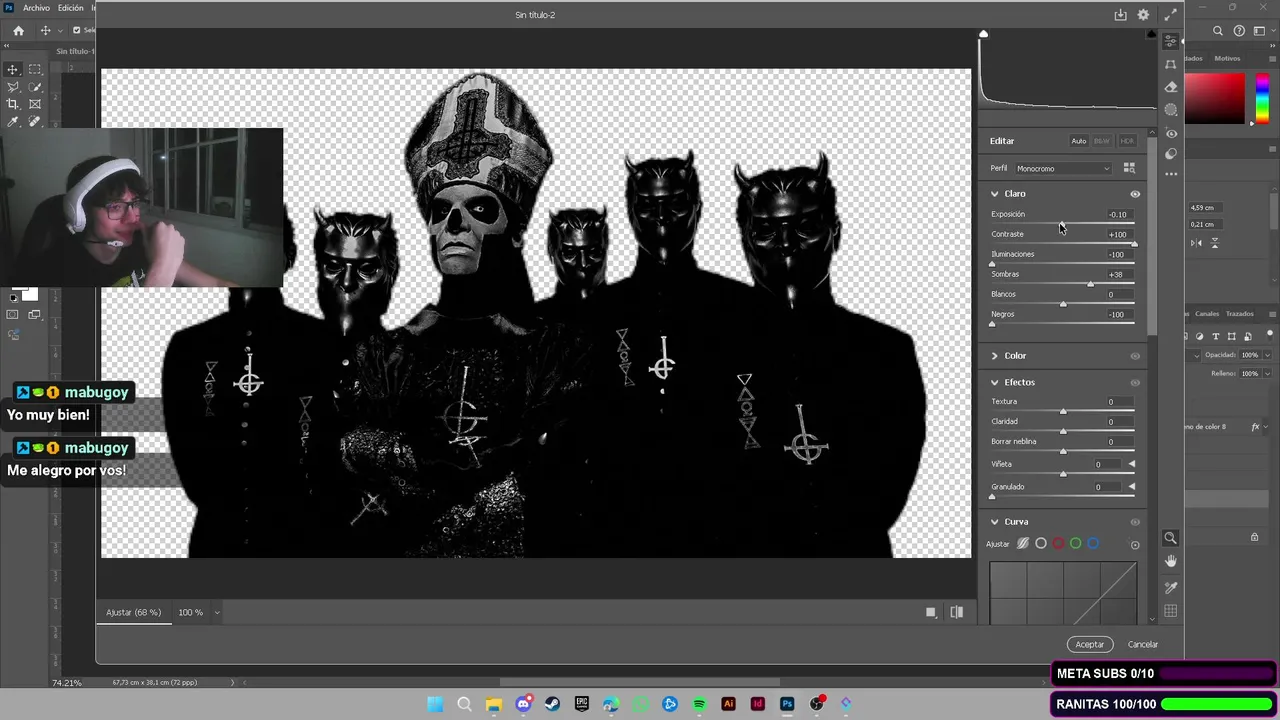The height and width of the screenshot is (720, 1280).
Task: Open the Edición menu
Action: coord(71,8)
